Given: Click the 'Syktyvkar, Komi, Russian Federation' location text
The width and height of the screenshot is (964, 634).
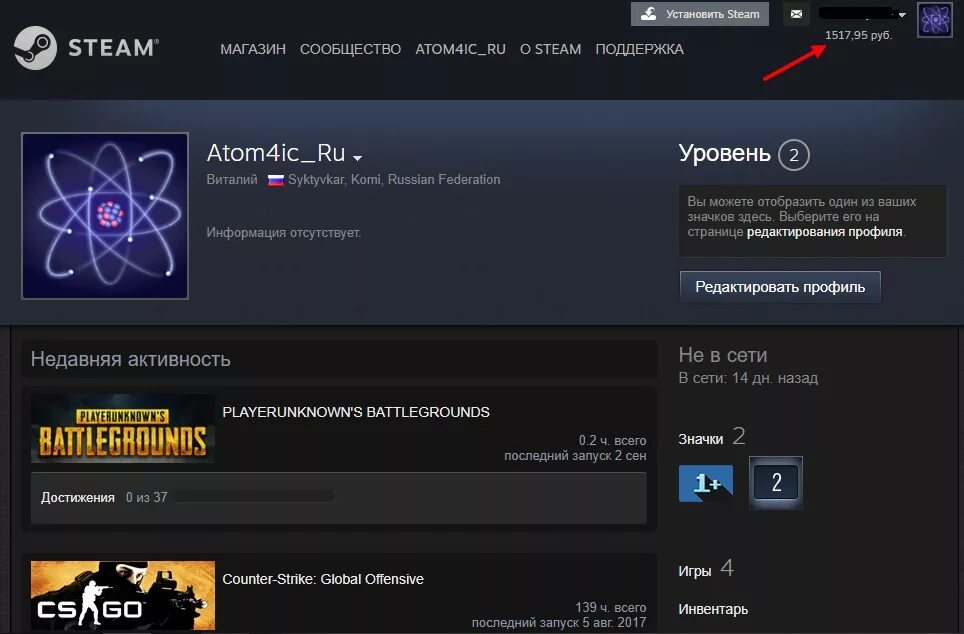Looking at the screenshot, I should (394, 180).
